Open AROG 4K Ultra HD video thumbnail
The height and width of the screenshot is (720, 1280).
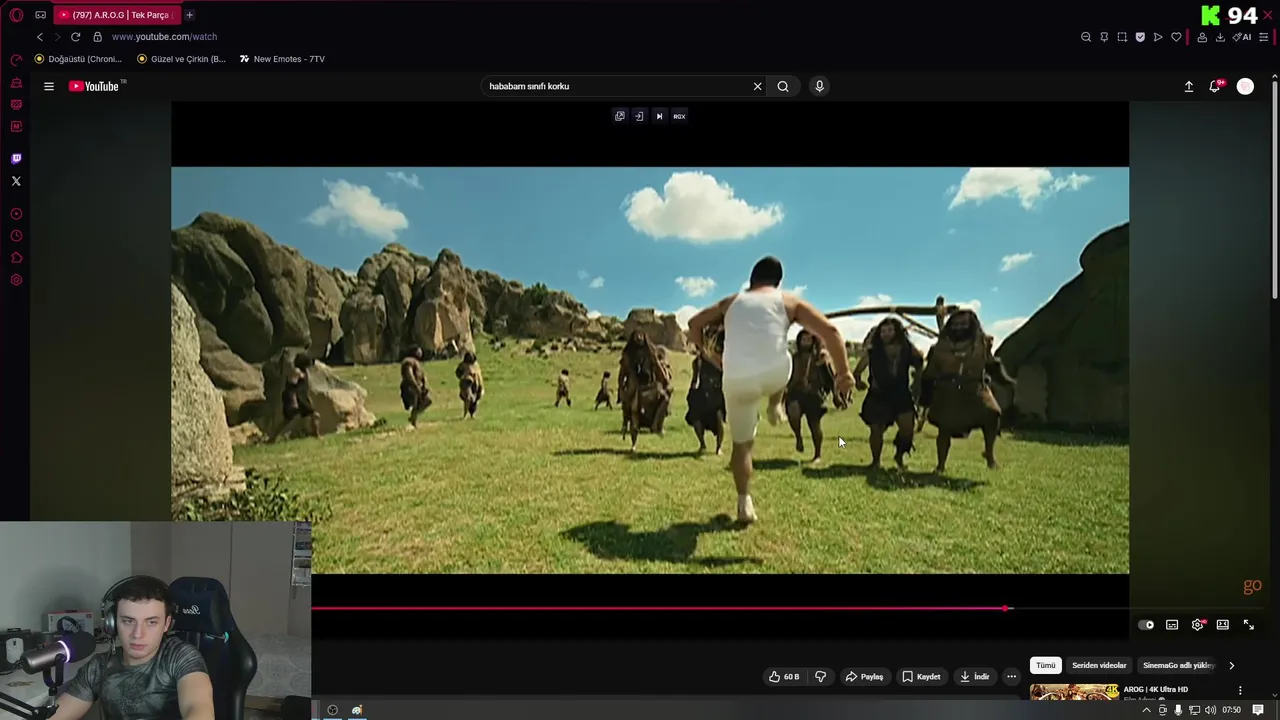point(1075,692)
